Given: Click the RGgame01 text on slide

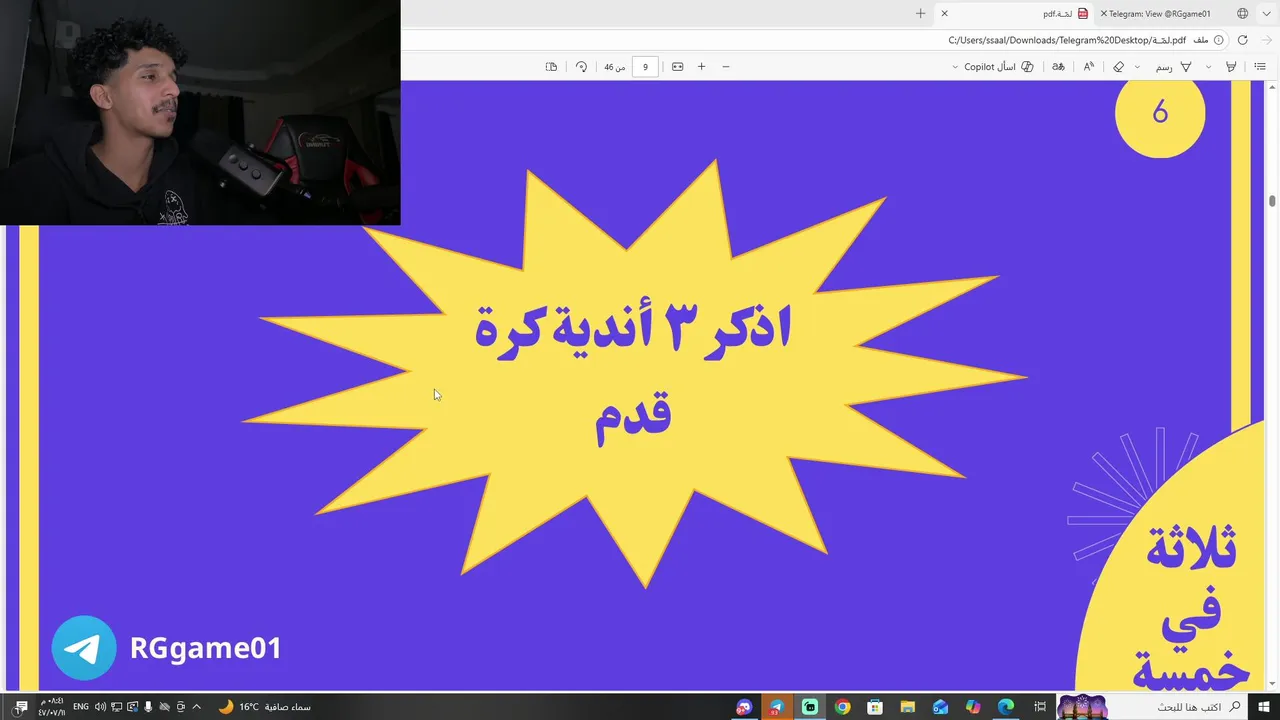Looking at the screenshot, I should 206,648.
